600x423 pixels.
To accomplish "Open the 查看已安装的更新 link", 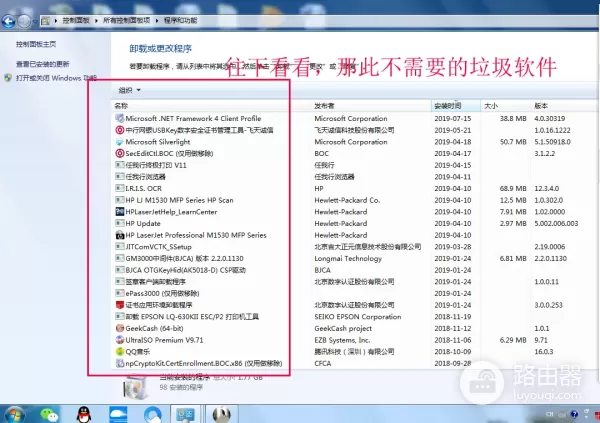I will pos(42,64).
